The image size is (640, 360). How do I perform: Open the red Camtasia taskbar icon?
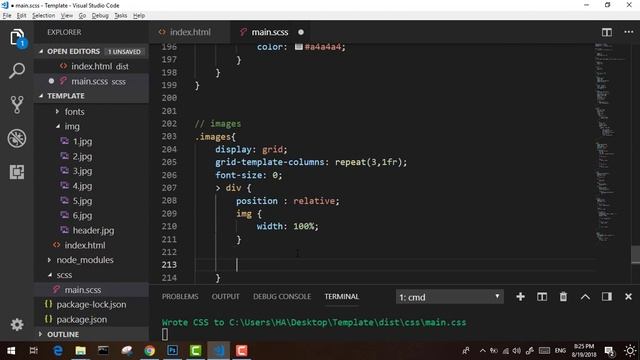(x=242, y=351)
